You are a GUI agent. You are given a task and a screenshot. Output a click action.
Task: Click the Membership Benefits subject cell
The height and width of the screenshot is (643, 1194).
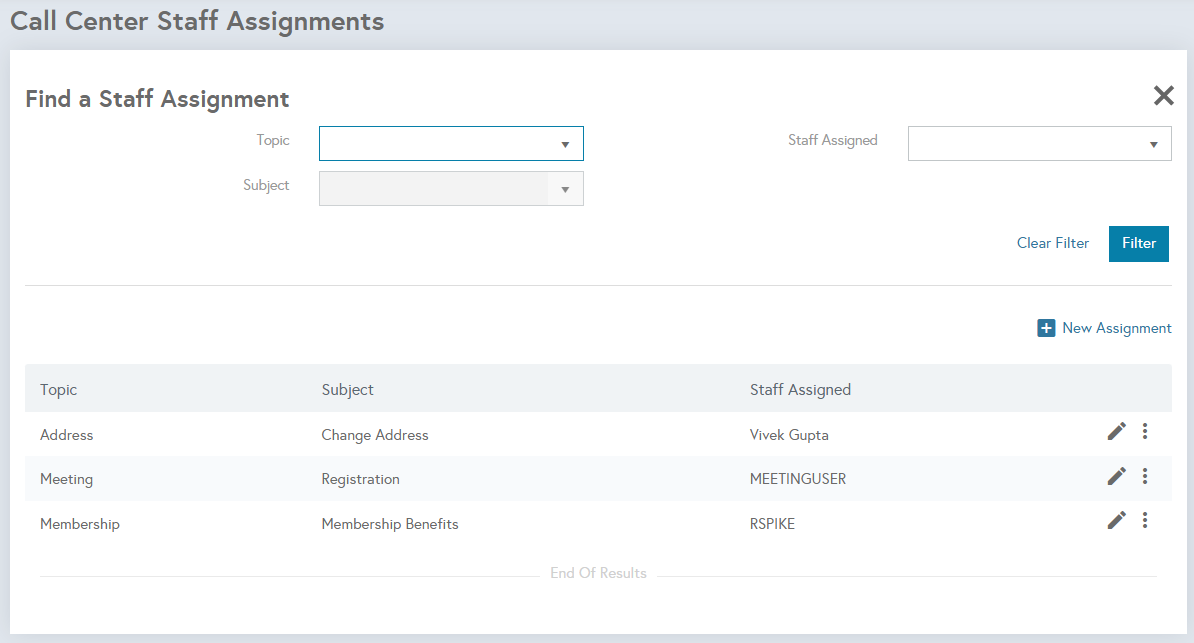[x=390, y=524]
